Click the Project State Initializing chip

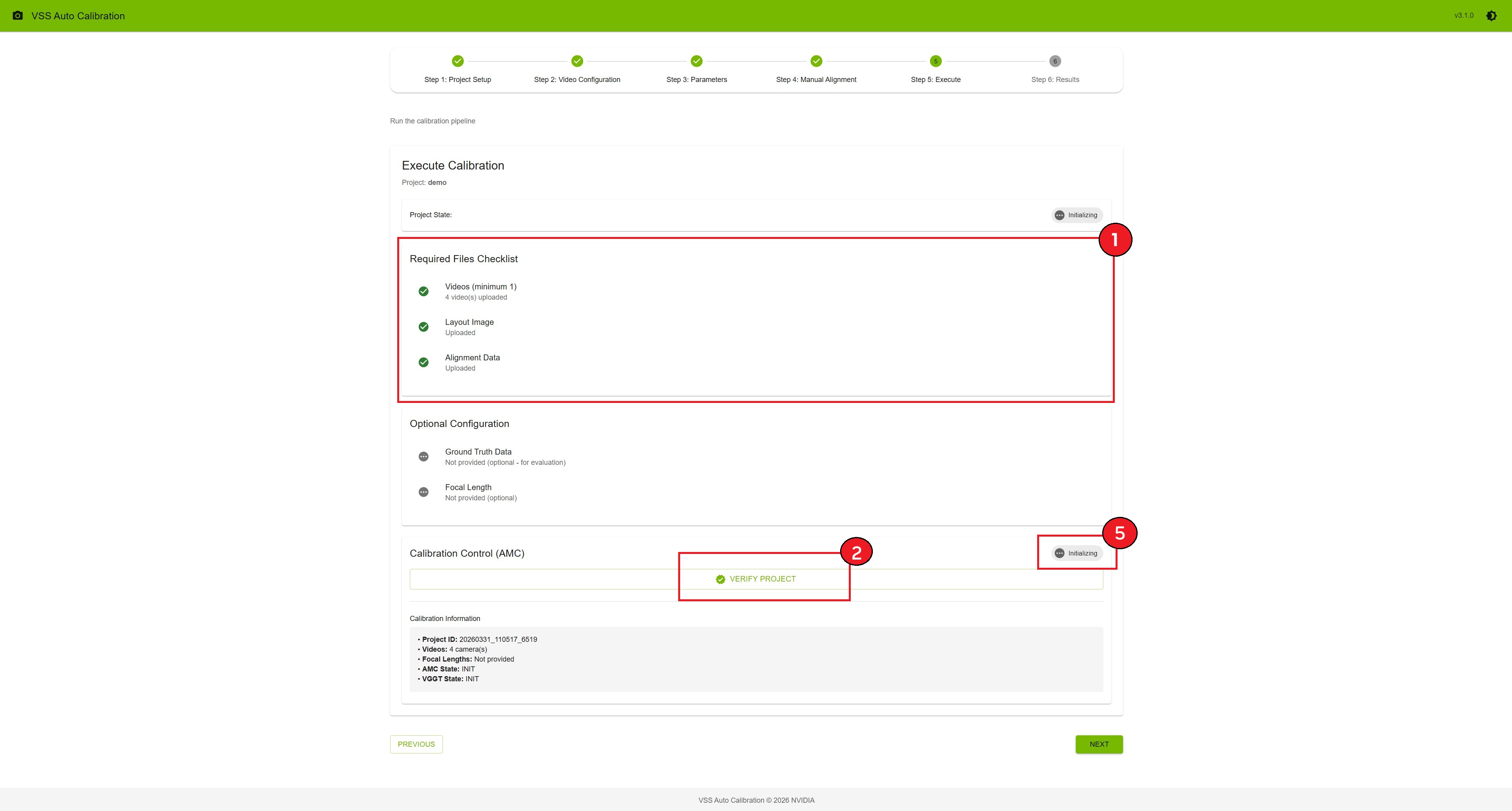coord(1077,215)
